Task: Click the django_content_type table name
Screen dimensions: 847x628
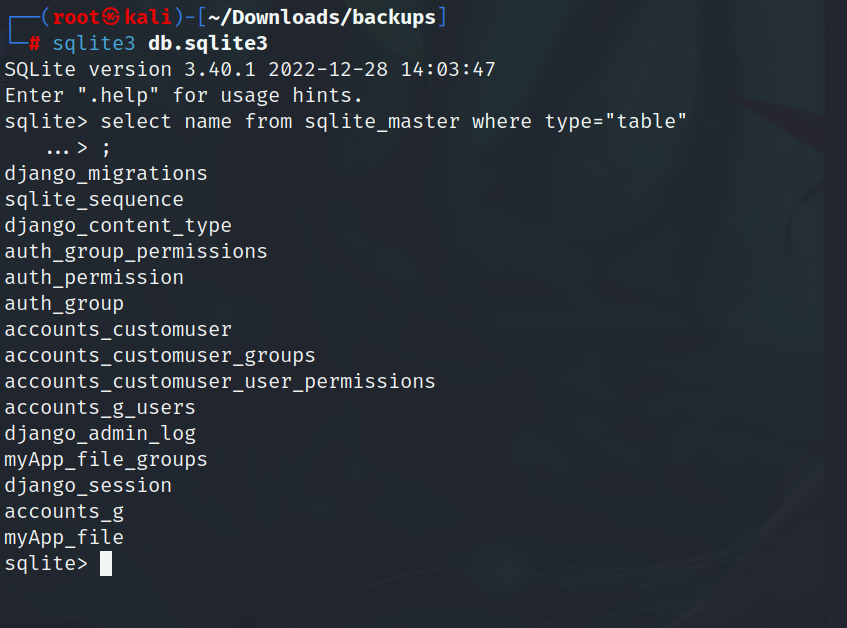Action: 118,226
